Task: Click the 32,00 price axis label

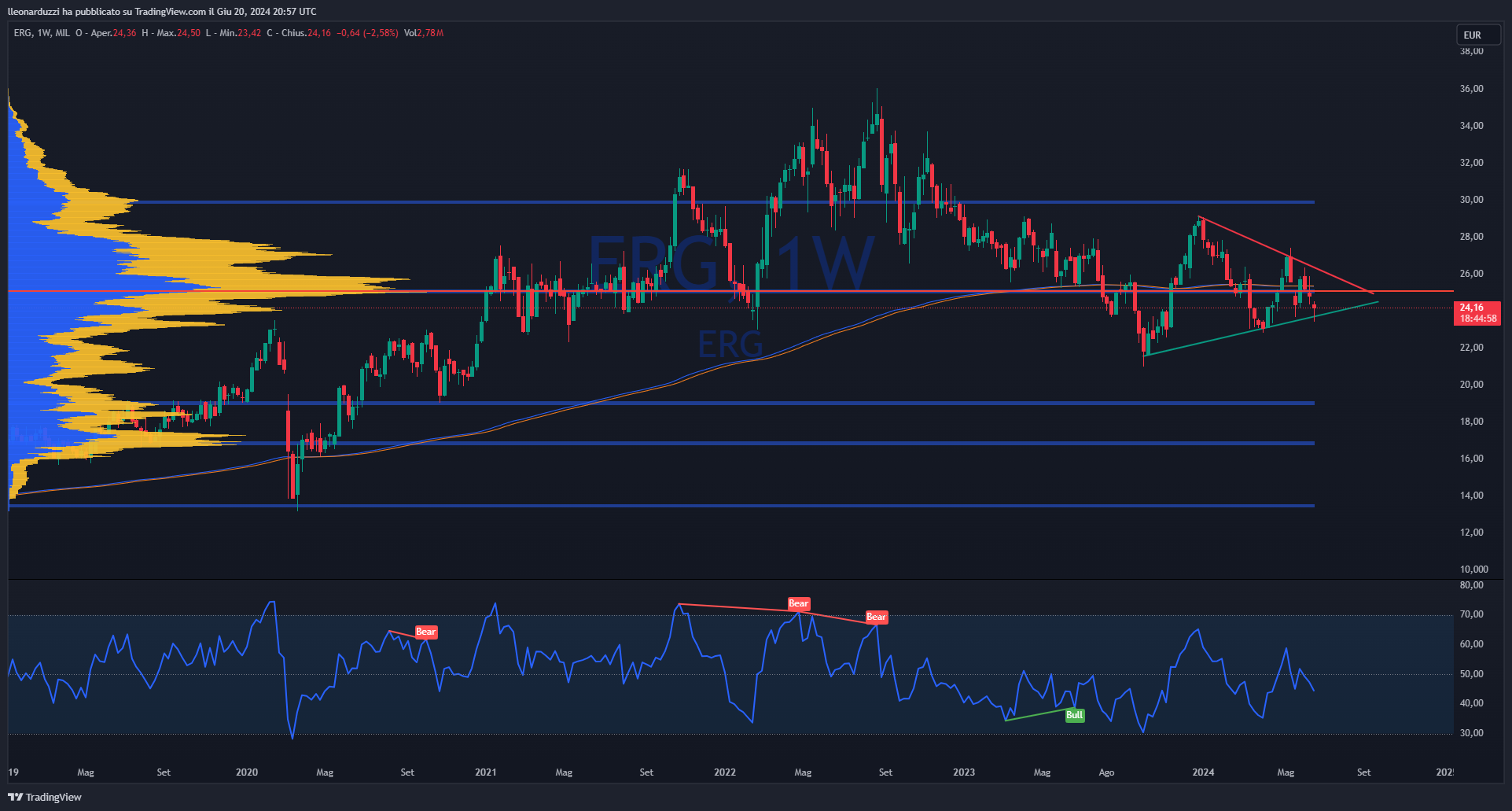Action: [x=1471, y=163]
